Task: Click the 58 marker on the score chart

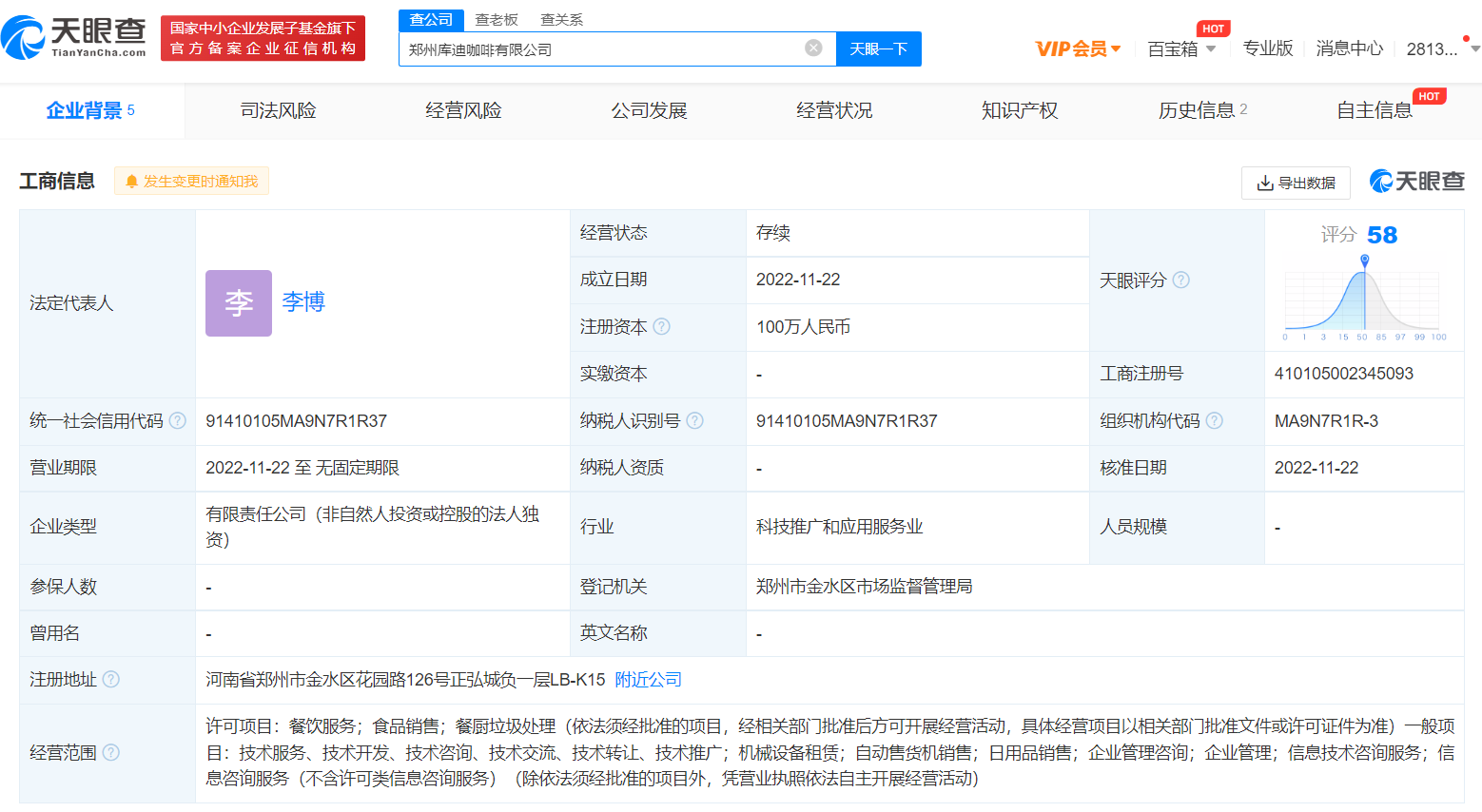Action: pyautogui.click(x=1365, y=261)
